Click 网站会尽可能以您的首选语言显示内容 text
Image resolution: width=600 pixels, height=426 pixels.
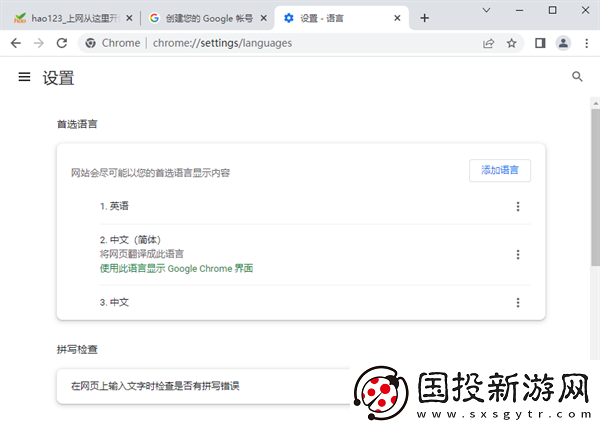(150, 173)
